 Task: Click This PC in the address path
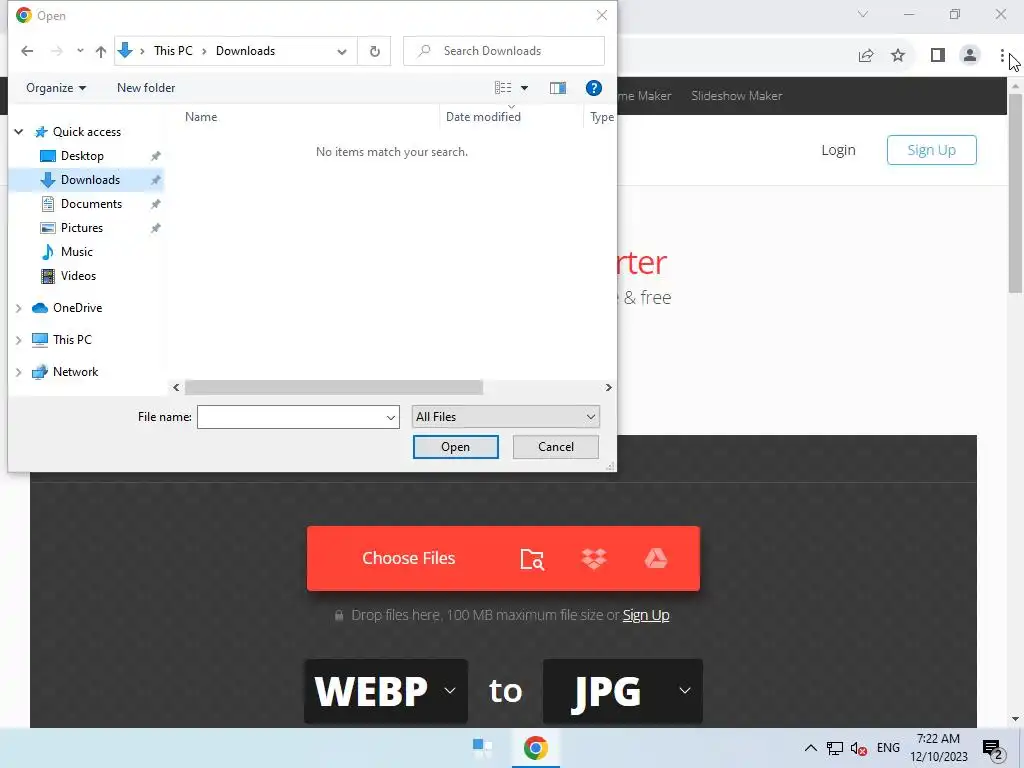pyautogui.click(x=173, y=51)
